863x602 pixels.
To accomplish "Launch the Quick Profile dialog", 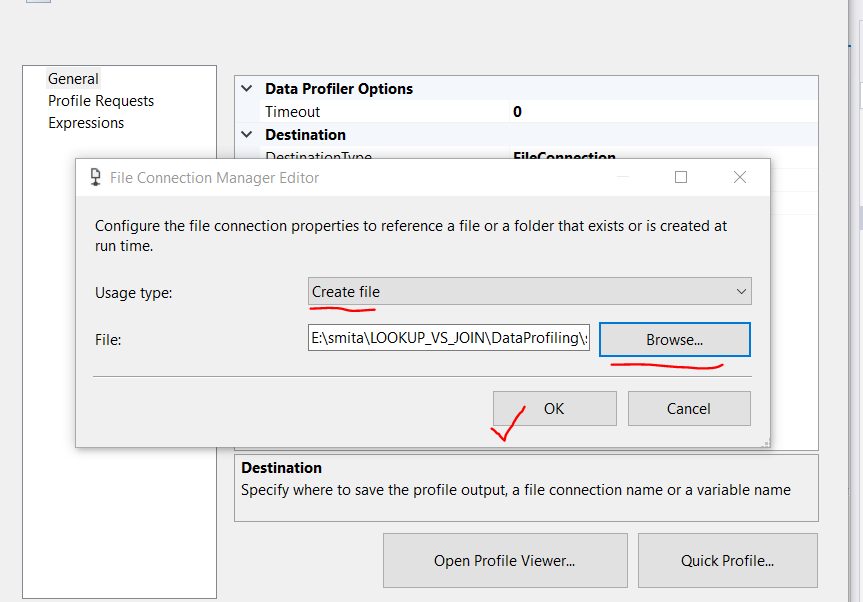I will pyautogui.click(x=727, y=562).
